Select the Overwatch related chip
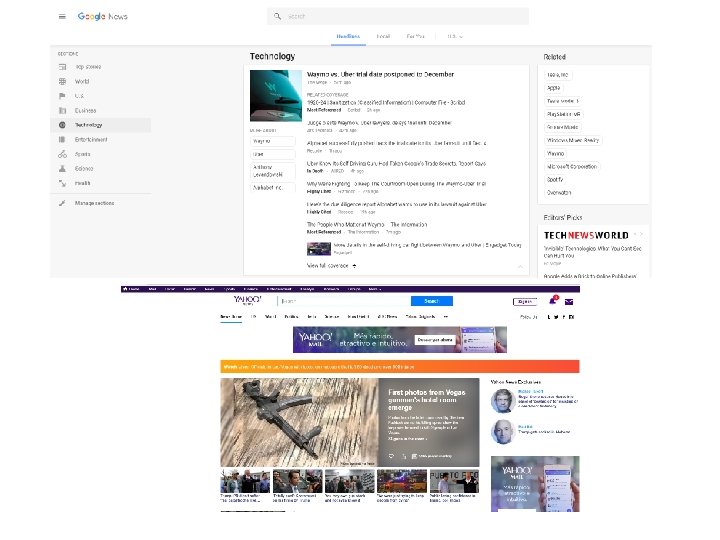720x540 pixels. pos(559,193)
